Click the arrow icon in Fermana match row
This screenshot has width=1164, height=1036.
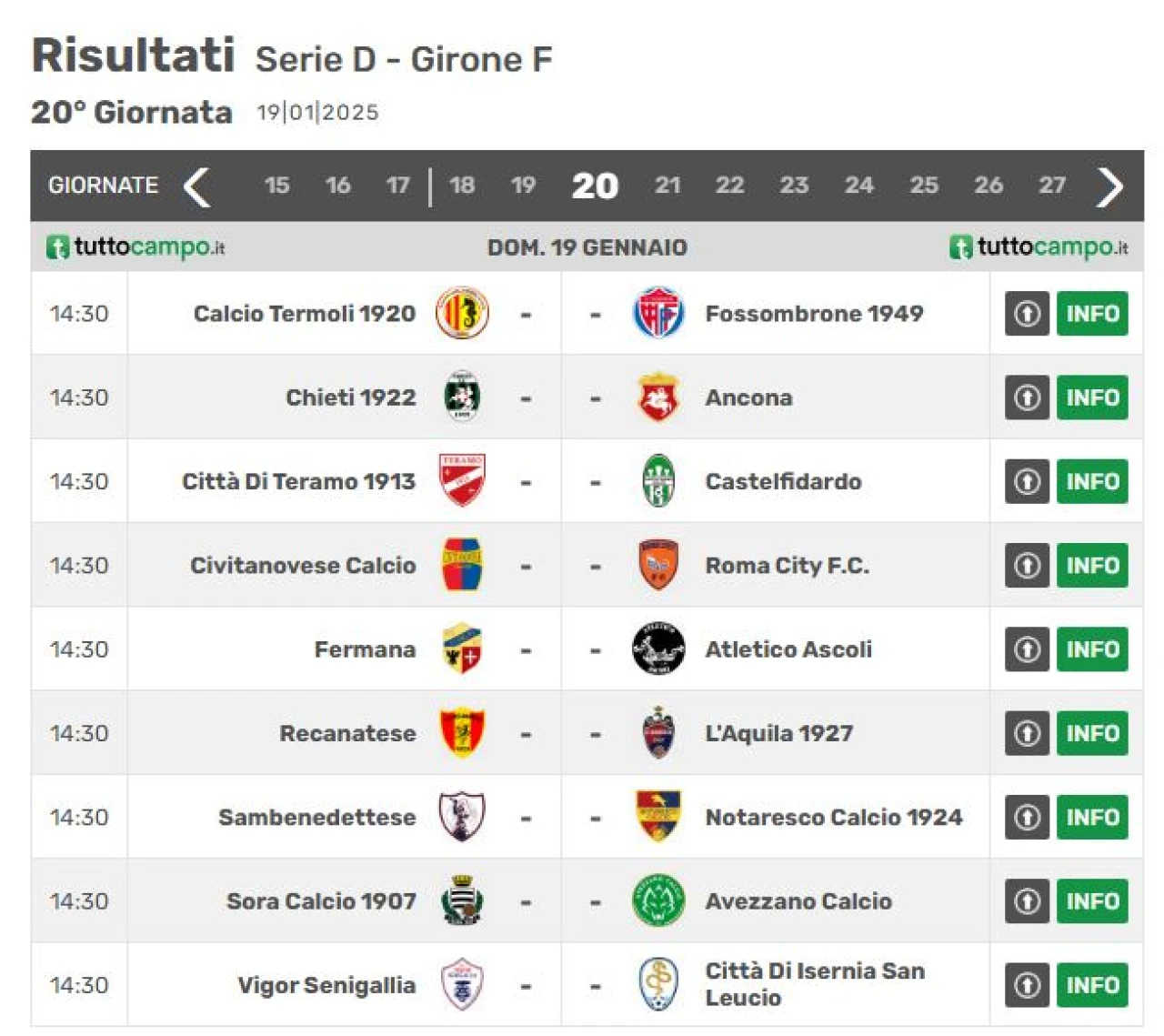pos(1027,649)
